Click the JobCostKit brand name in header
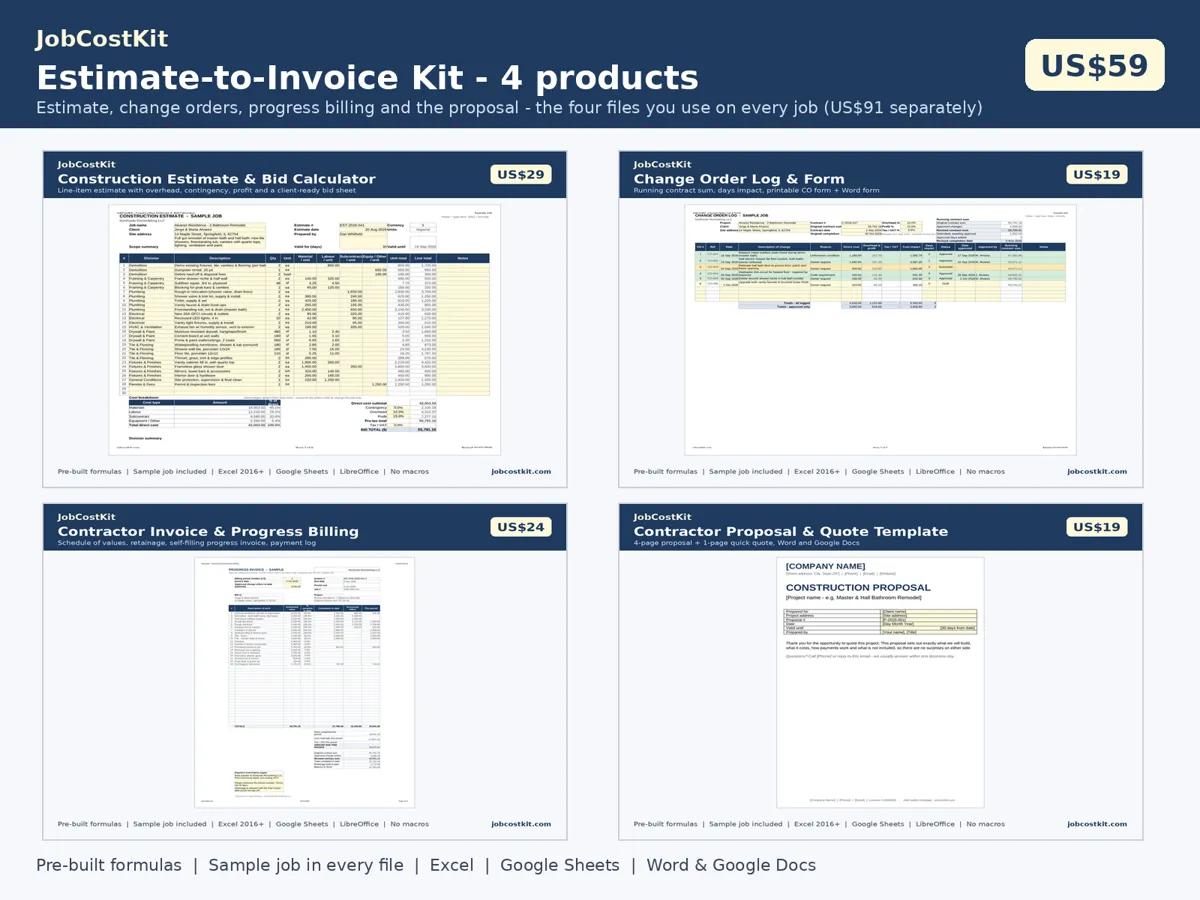The image size is (1200, 900). coord(102,39)
